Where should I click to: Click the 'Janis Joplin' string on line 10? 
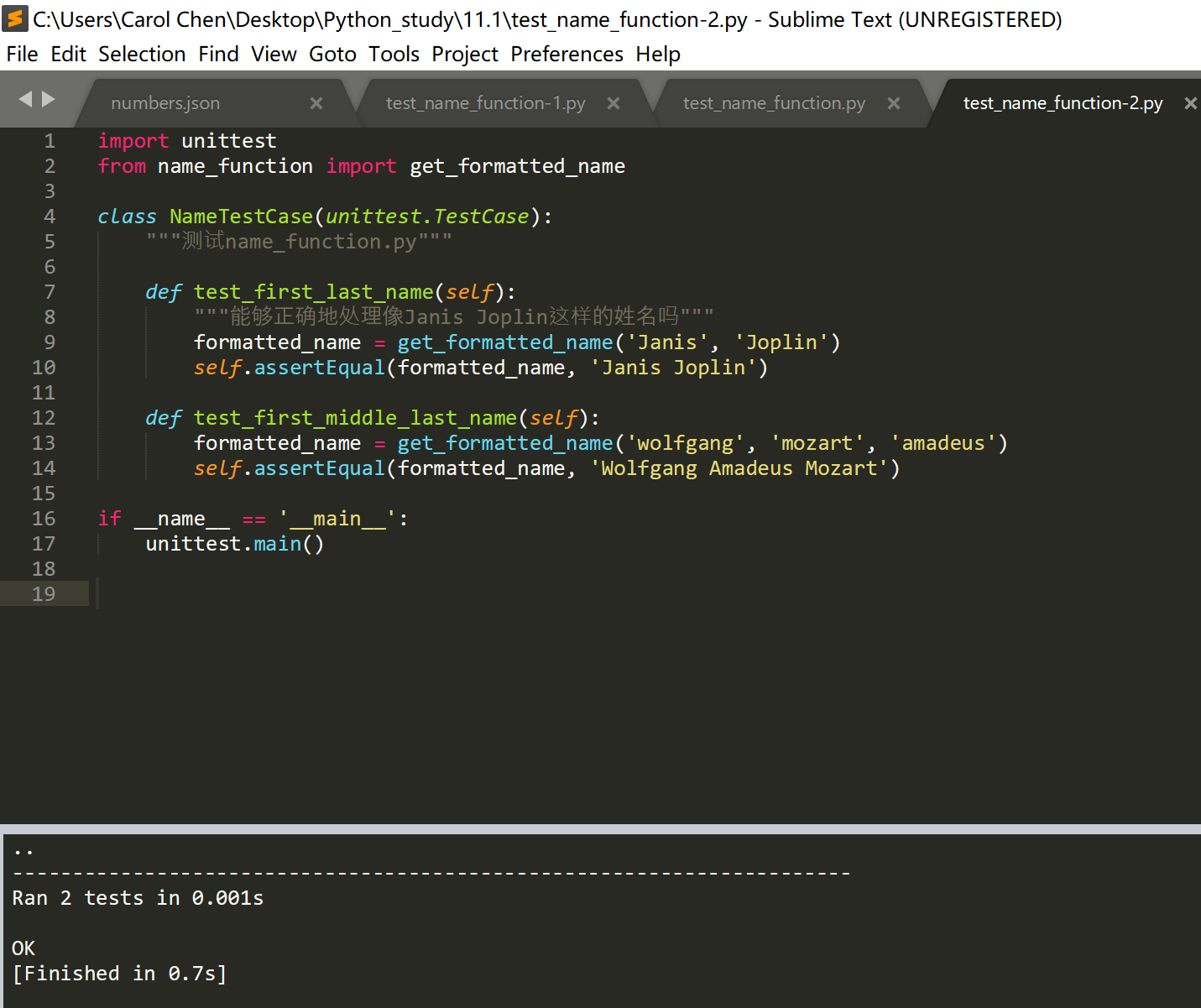(x=673, y=368)
